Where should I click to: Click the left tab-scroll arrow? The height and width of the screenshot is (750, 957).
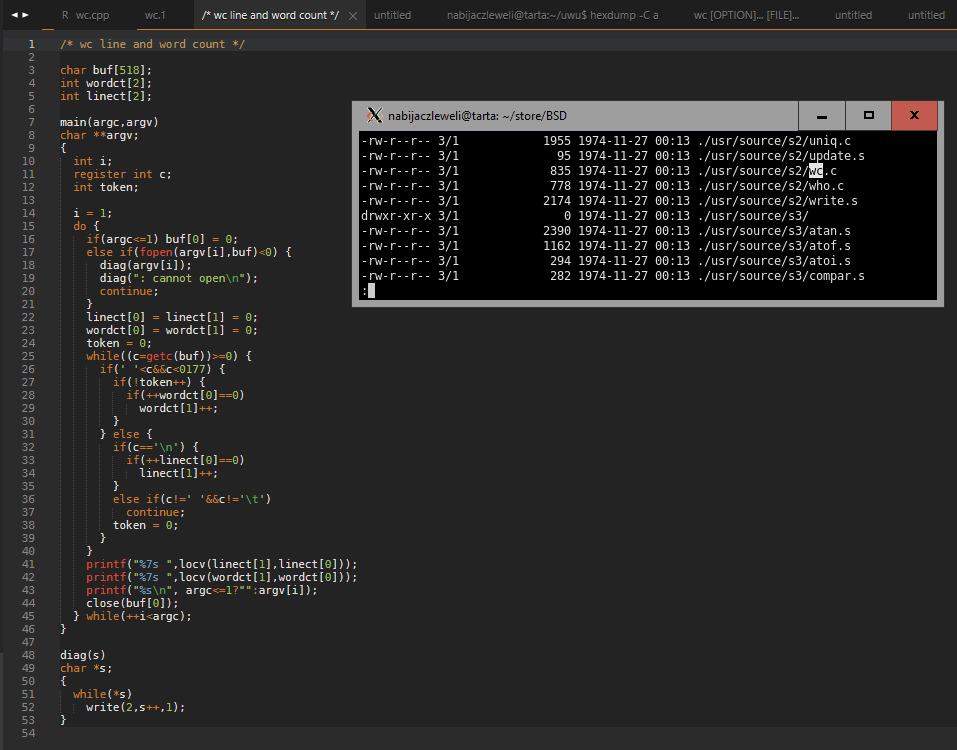click(x=13, y=15)
